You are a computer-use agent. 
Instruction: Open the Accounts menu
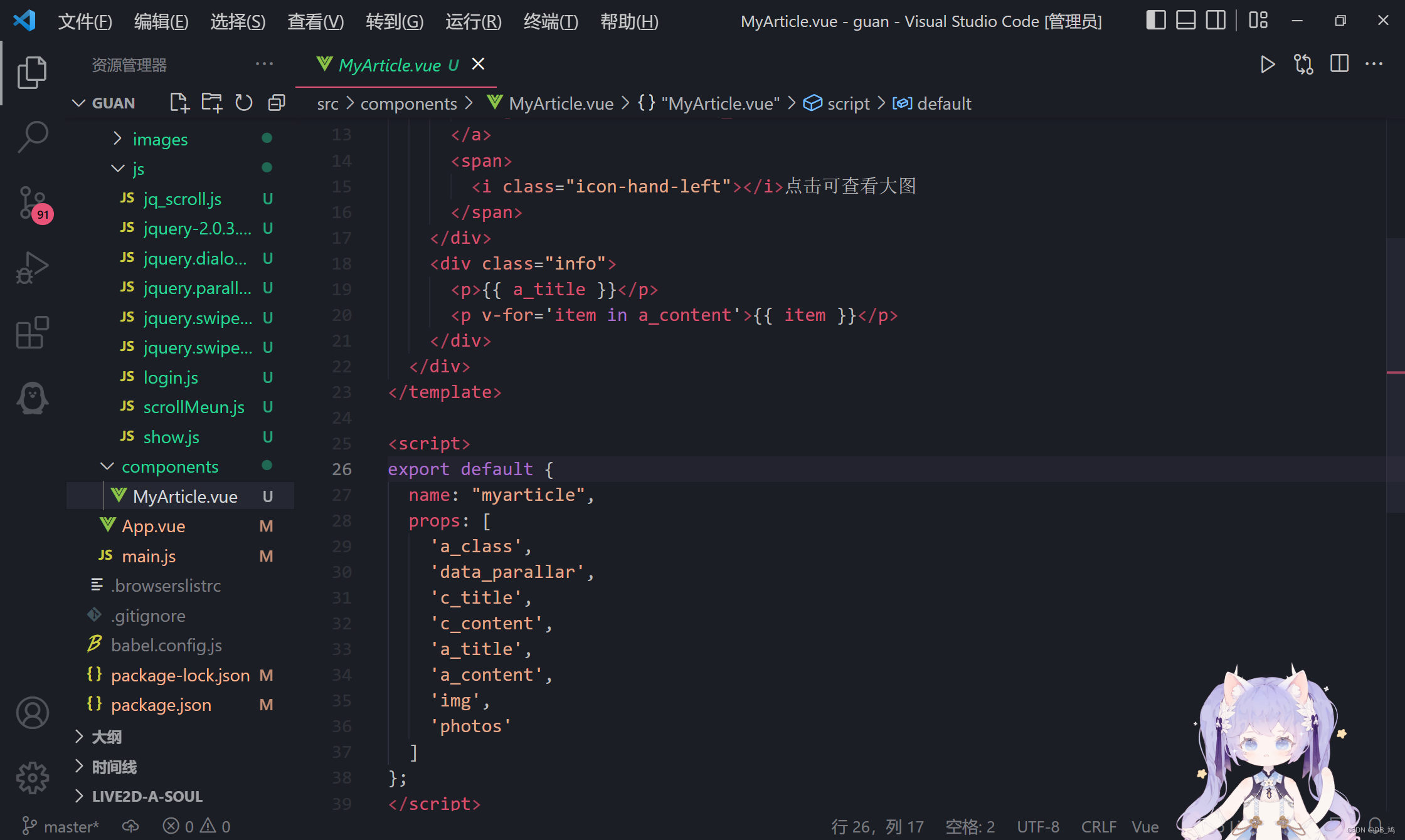click(x=32, y=713)
